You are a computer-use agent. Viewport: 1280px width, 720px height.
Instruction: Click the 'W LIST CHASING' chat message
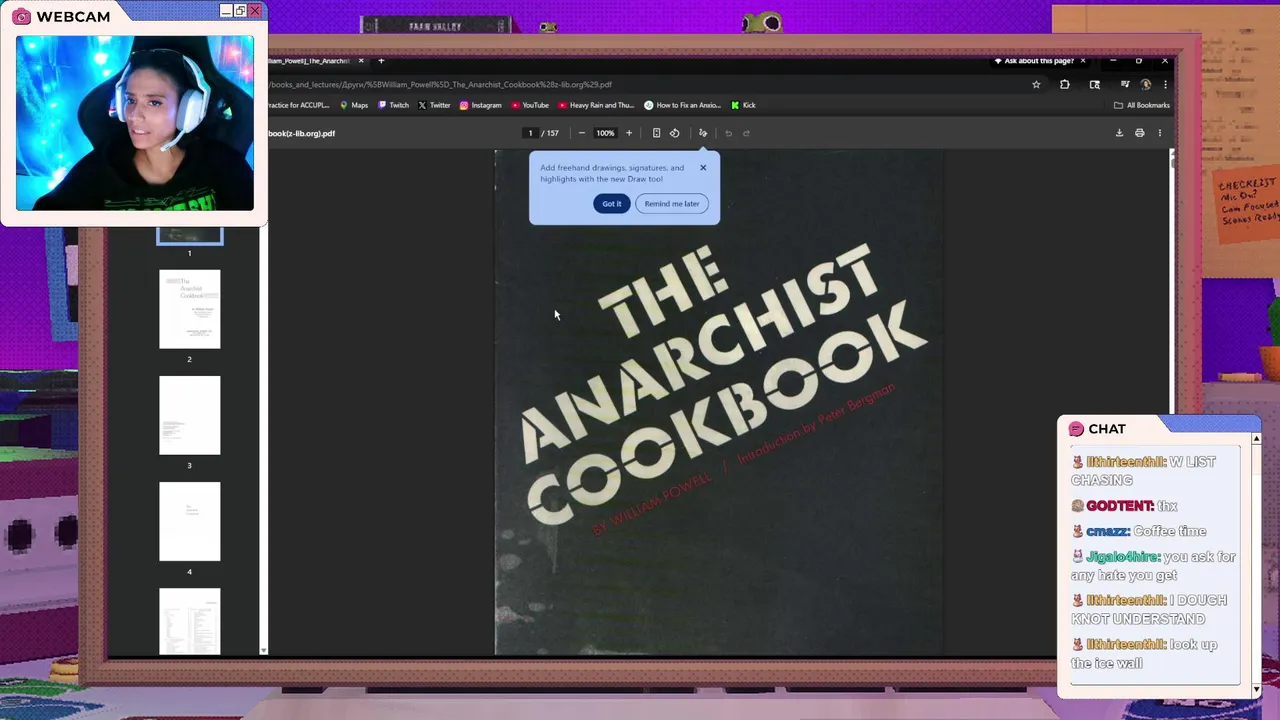point(1144,471)
